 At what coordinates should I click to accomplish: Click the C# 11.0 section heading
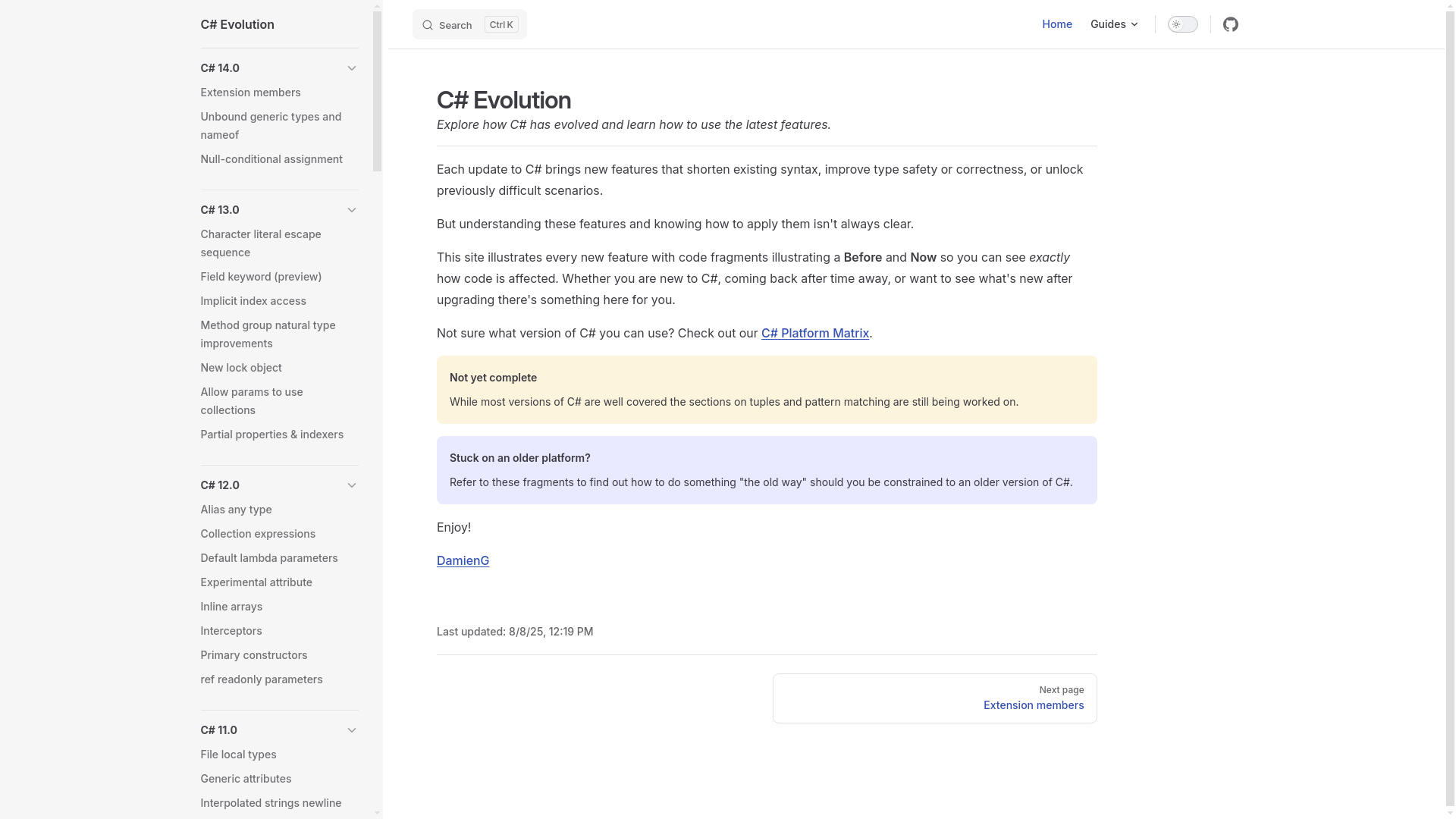click(x=219, y=730)
